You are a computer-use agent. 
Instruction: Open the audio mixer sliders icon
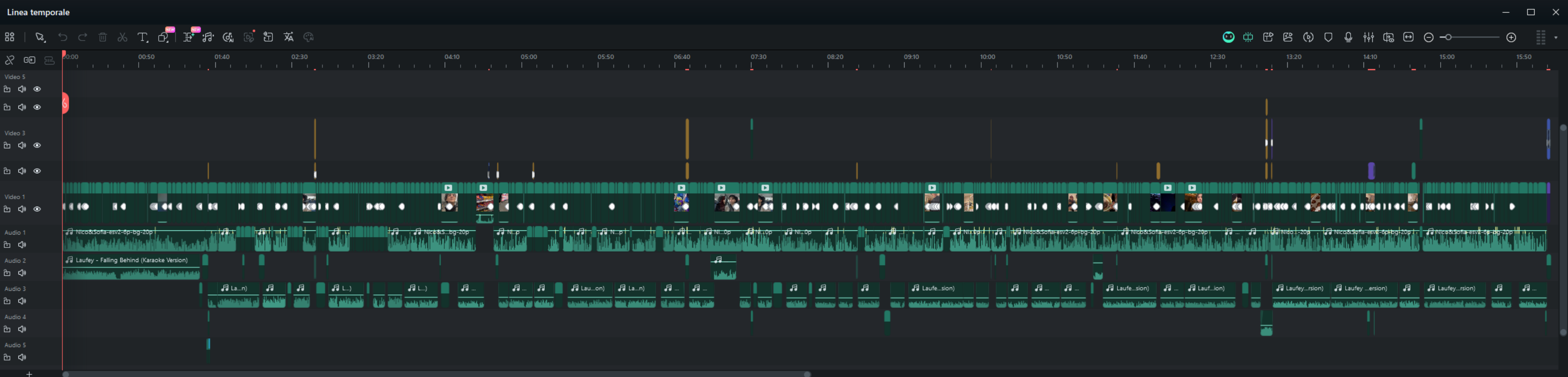pyautogui.click(x=1369, y=37)
